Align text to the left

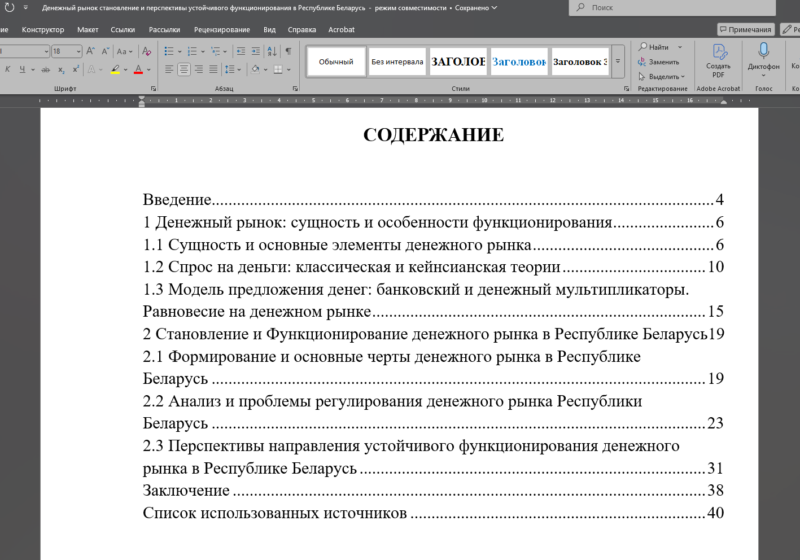tap(169, 69)
